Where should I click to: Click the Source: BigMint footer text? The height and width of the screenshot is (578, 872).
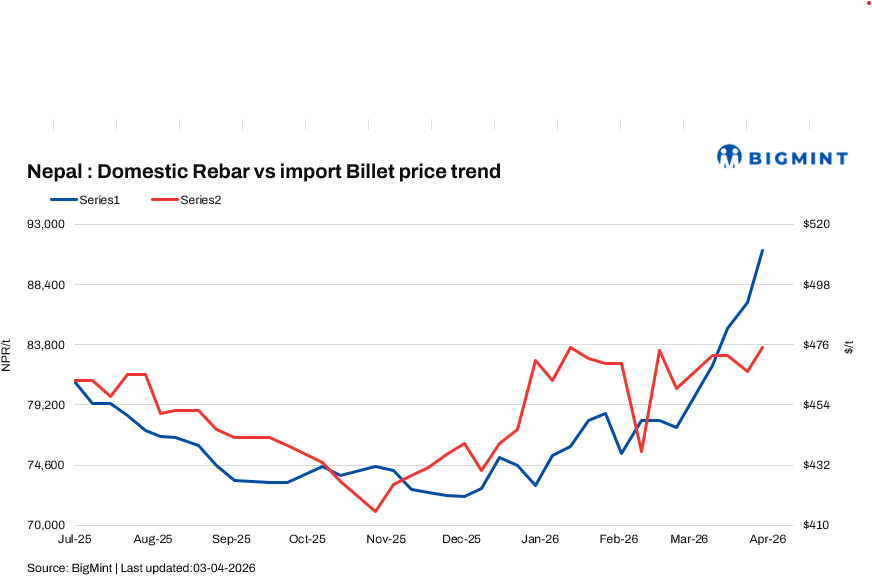pos(141,568)
